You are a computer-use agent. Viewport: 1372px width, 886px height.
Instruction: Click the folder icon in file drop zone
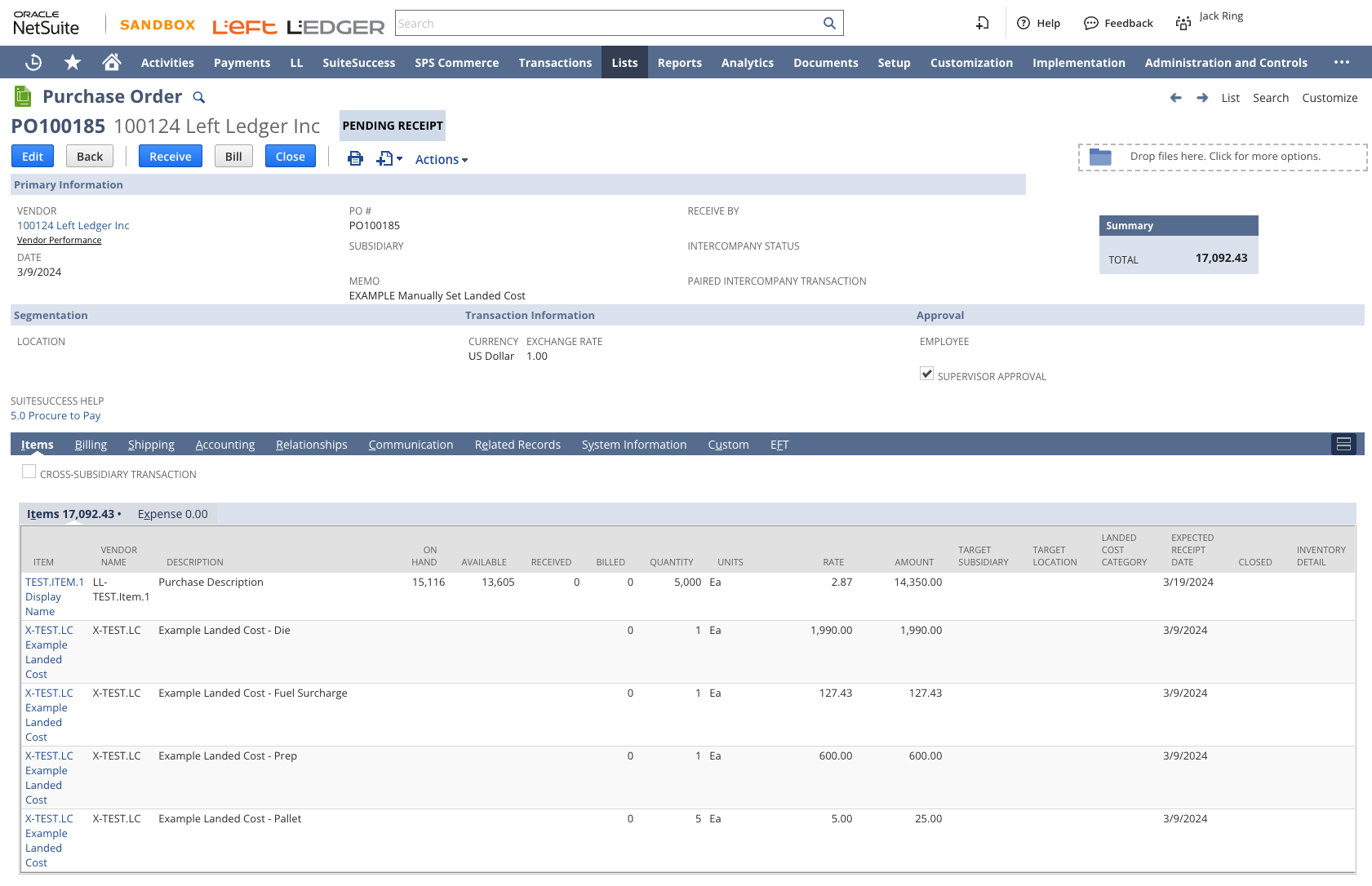pos(1100,157)
